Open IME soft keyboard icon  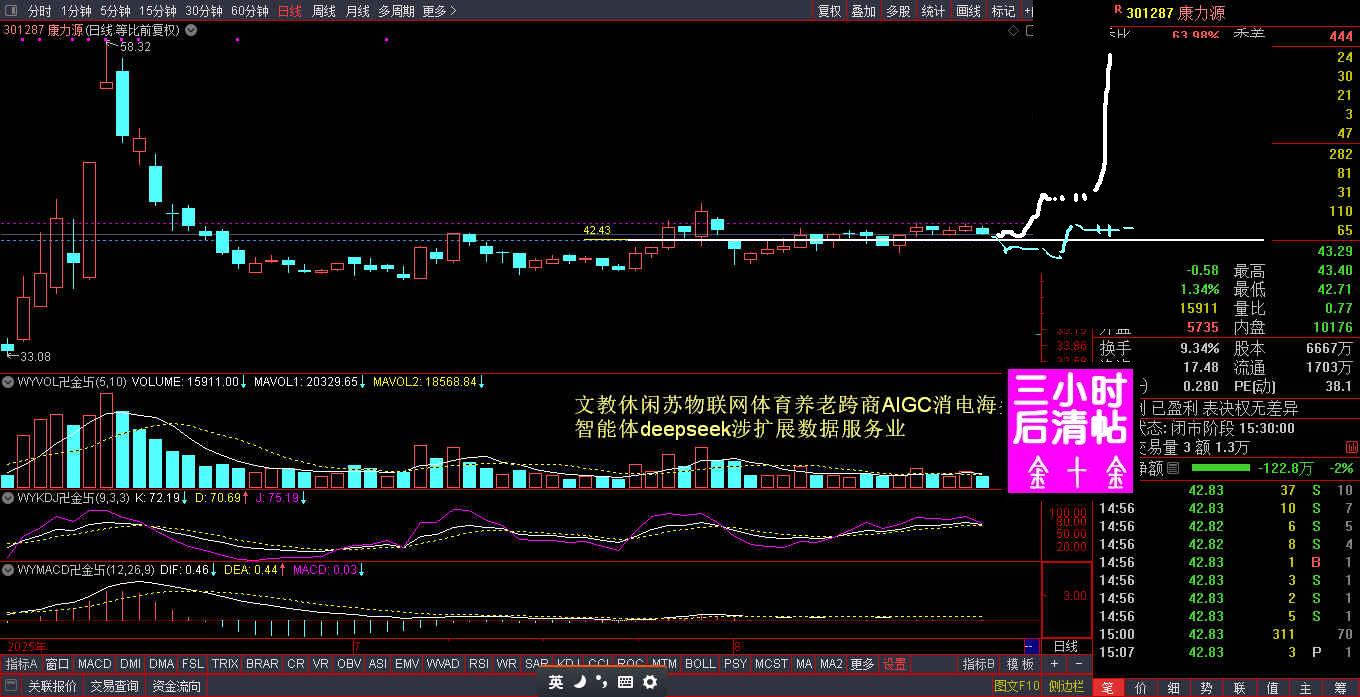(625, 682)
